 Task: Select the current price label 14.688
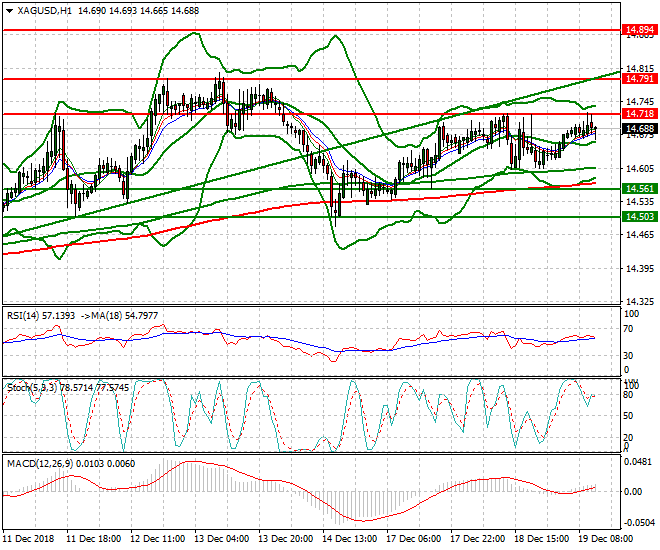tap(640, 129)
